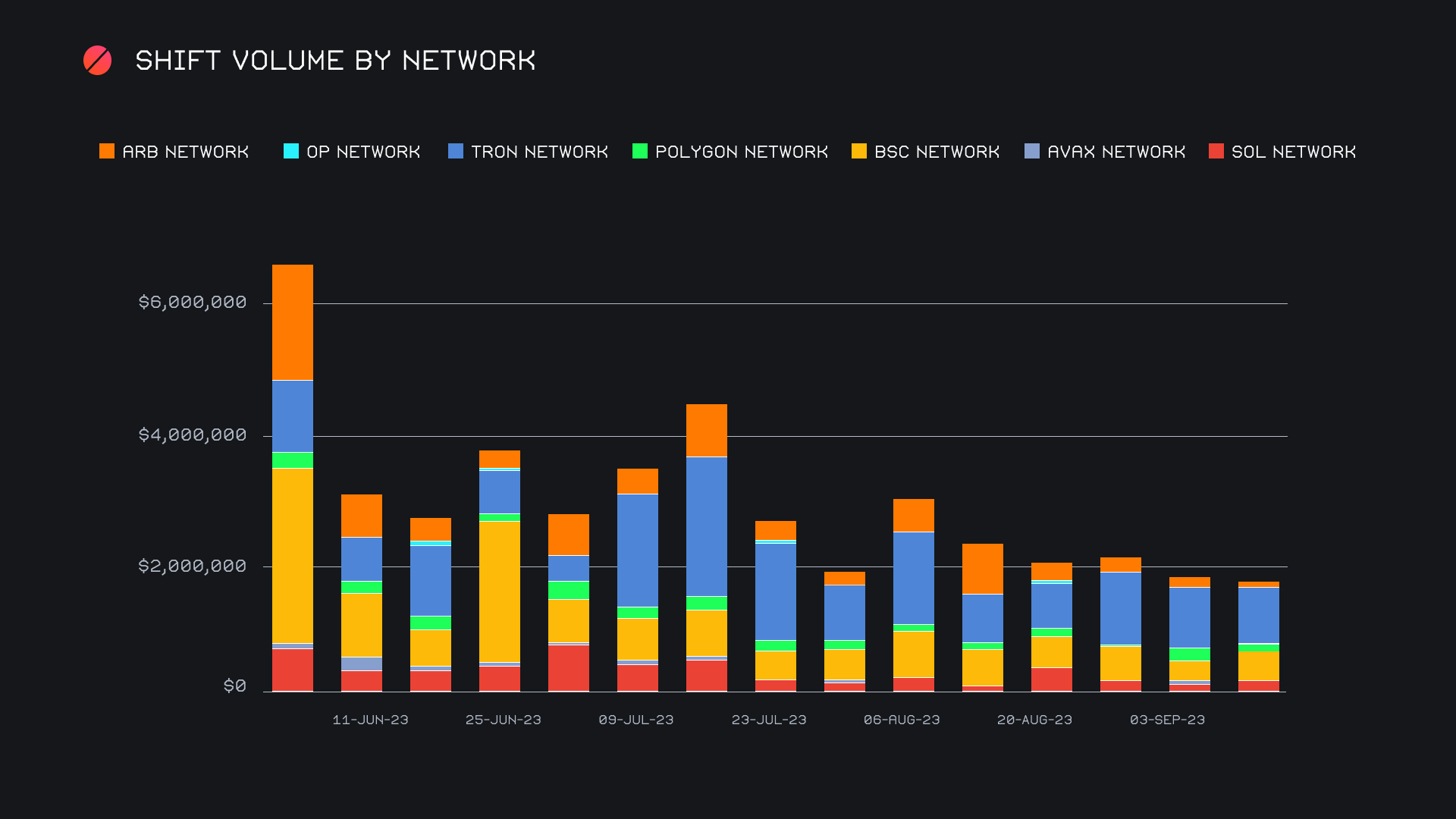Click the $6,000,000 y-axis label
Screen dimensions: 1456x819
(193, 302)
